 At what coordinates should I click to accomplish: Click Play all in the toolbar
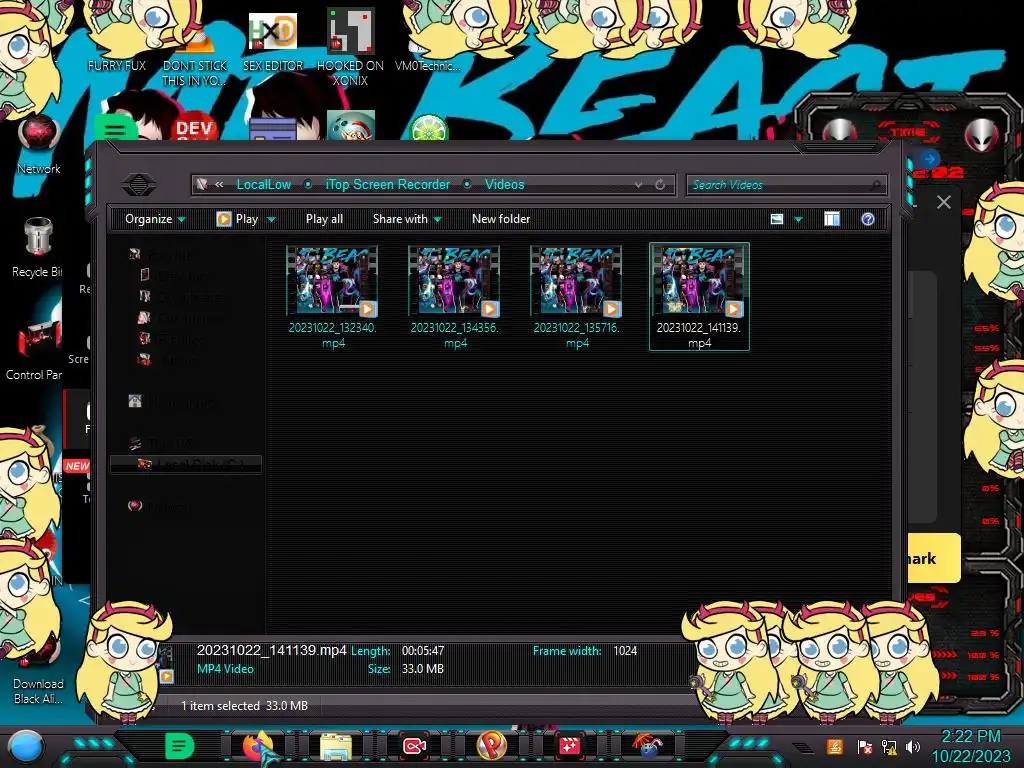pyautogui.click(x=324, y=219)
